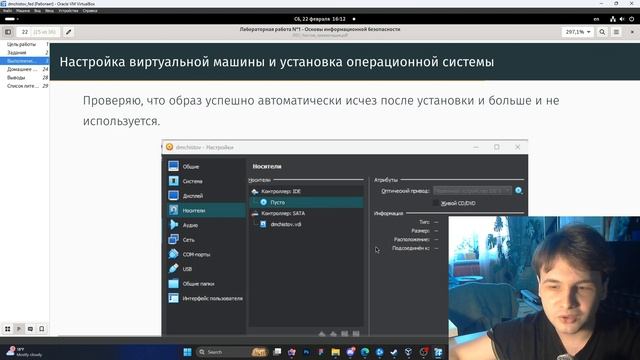Open the Машина menu of VirtualBox
Screen dimensions: 640x360
coord(23,11)
